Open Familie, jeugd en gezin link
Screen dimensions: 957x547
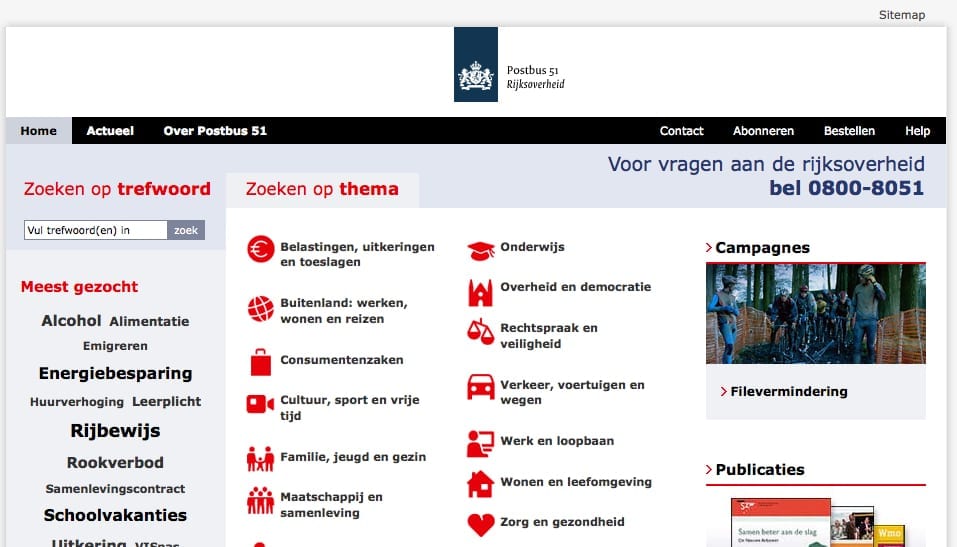353,457
